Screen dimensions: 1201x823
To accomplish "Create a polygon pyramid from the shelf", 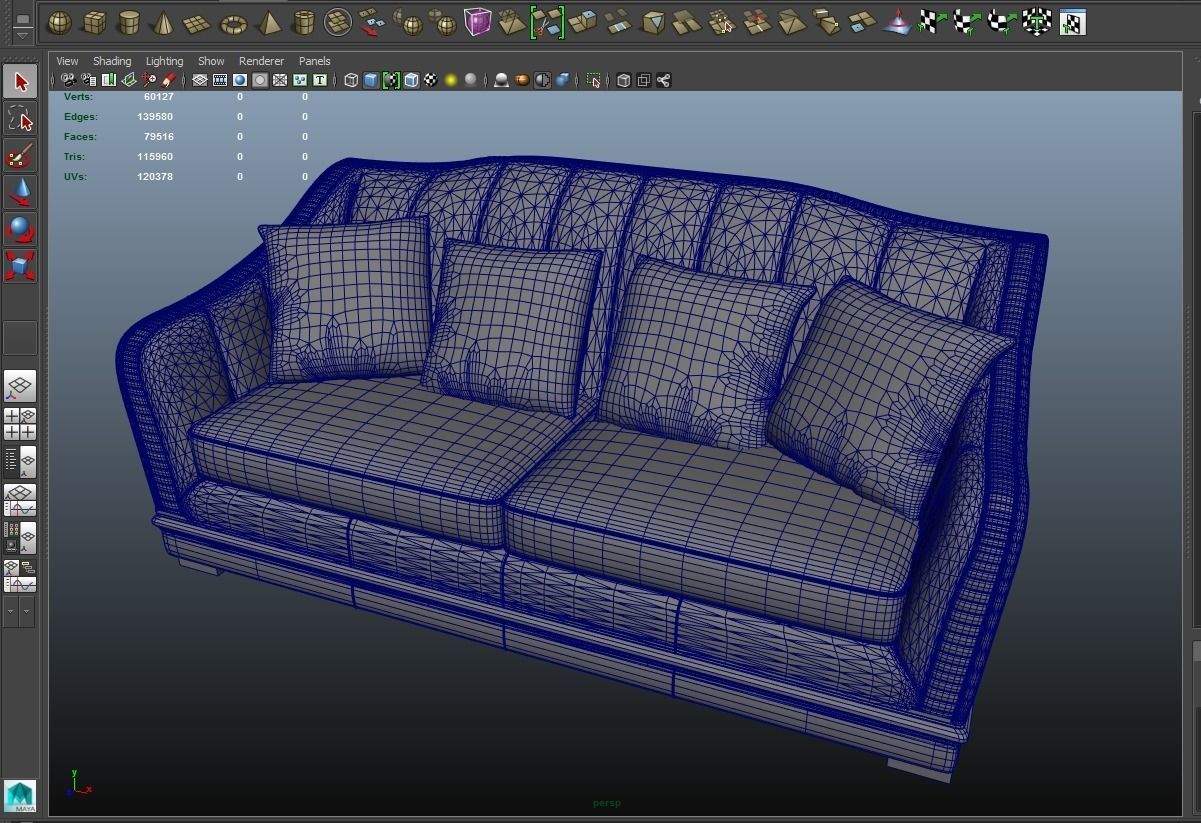I will click(269, 22).
